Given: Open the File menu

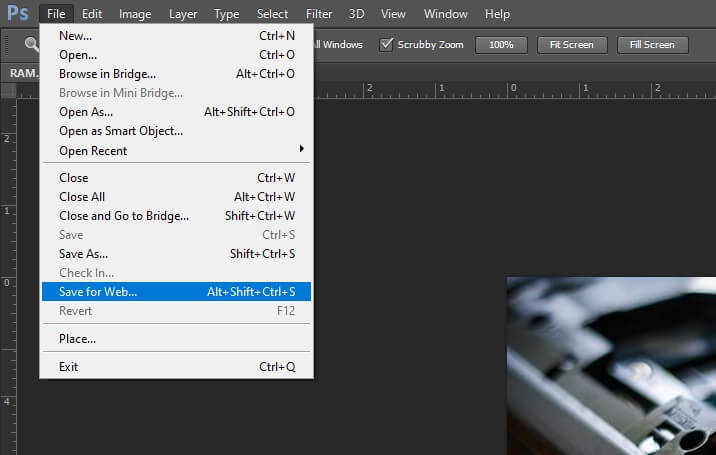Looking at the screenshot, I should point(56,14).
